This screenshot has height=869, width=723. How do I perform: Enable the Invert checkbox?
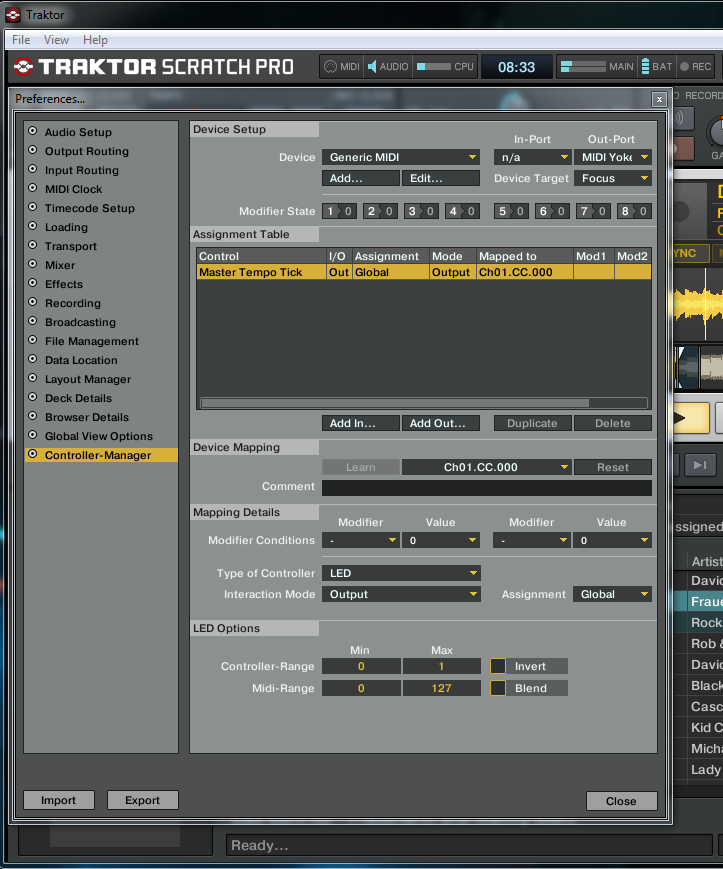tap(498, 666)
